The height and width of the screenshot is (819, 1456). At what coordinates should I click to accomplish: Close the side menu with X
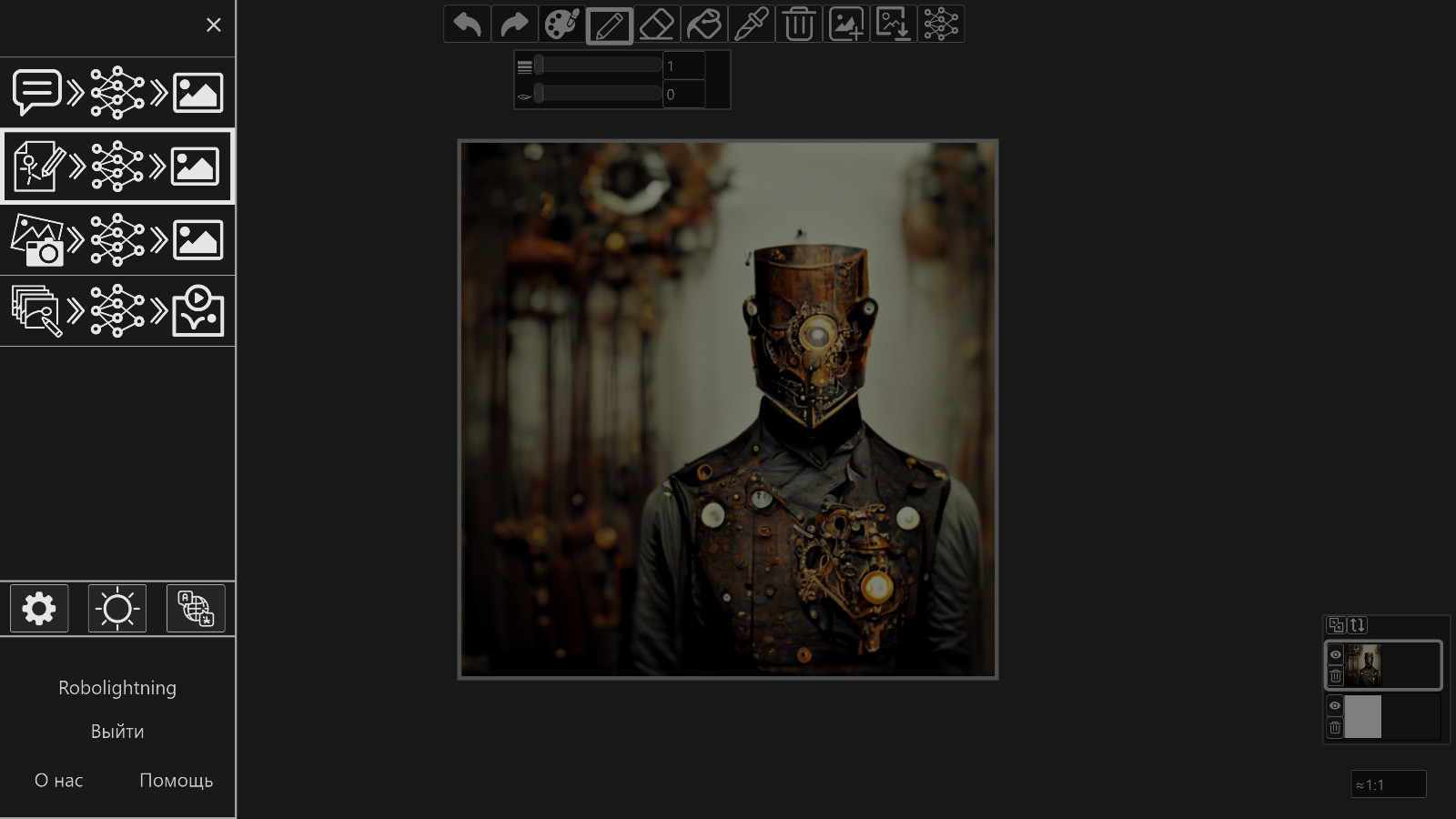coord(214,25)
